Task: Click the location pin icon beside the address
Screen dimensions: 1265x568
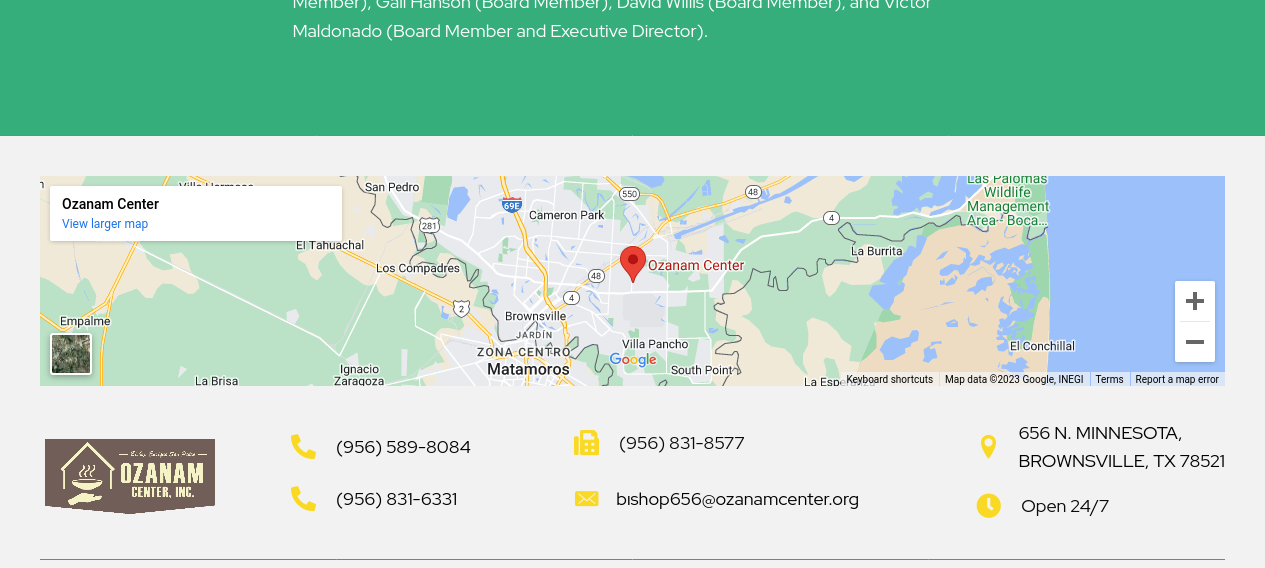Action: tap(988, 447)
